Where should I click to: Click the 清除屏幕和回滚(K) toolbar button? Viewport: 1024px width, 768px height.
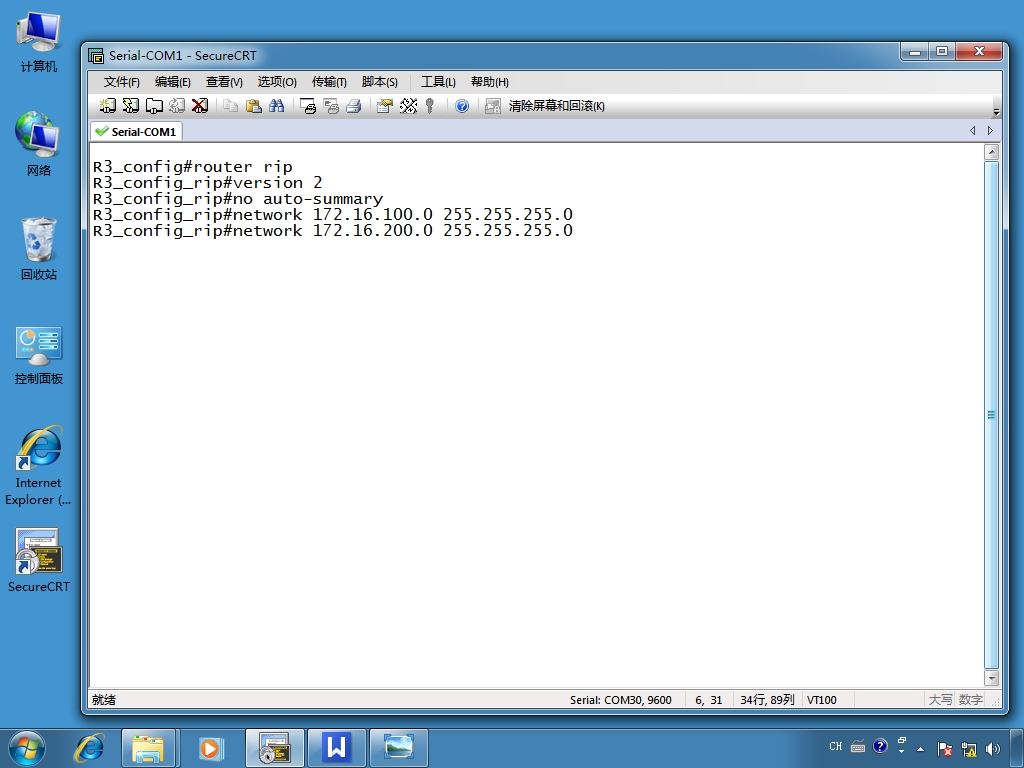[x=556, y=106]
